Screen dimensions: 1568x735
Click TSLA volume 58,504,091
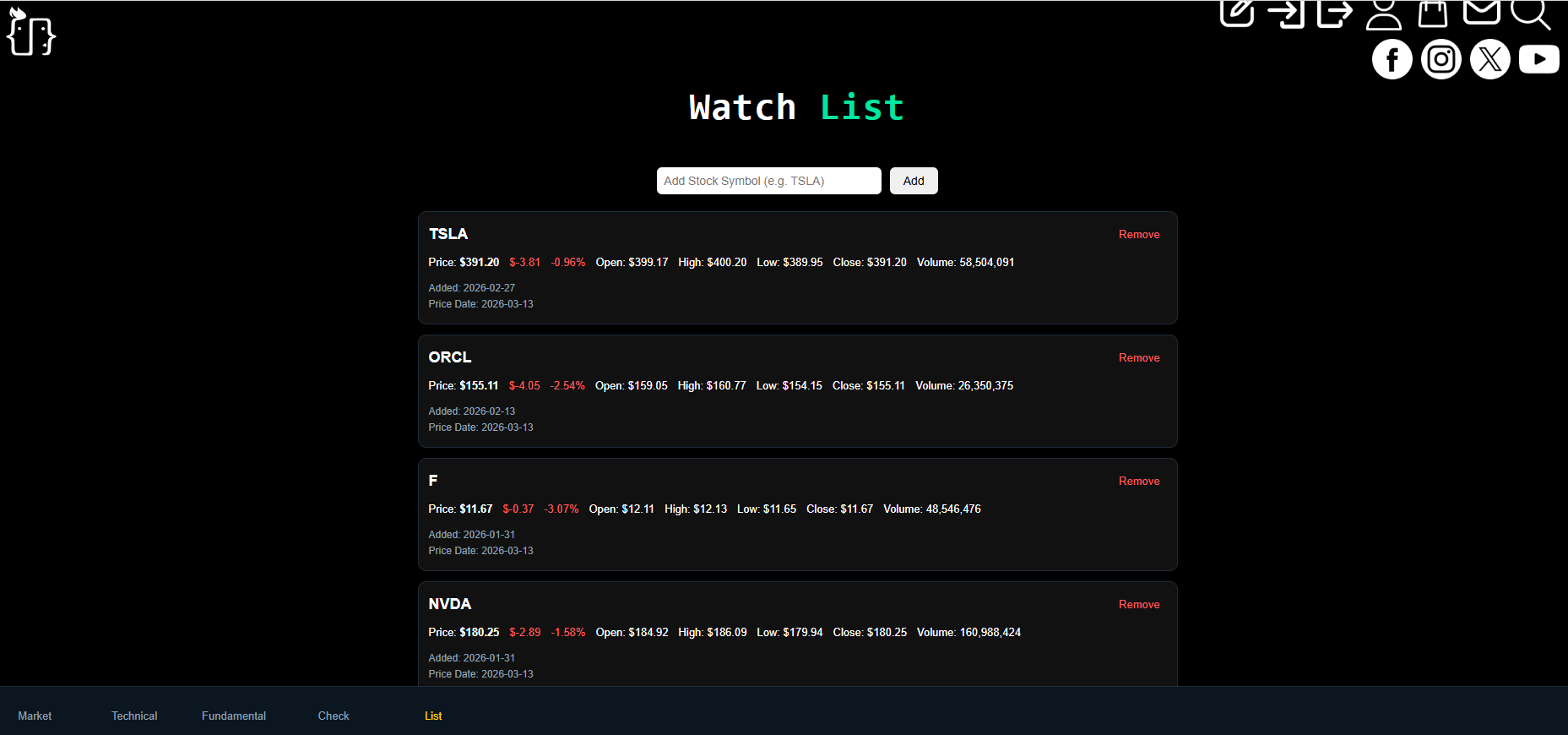tap(966, 263)
